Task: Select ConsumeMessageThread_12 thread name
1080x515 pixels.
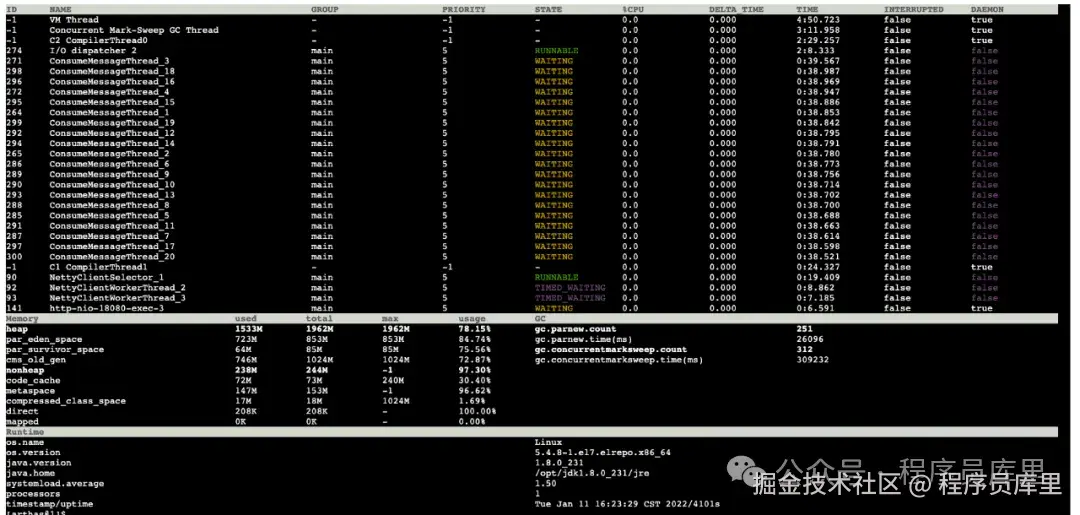Action: pyautogui.click(x=112, y=134)
